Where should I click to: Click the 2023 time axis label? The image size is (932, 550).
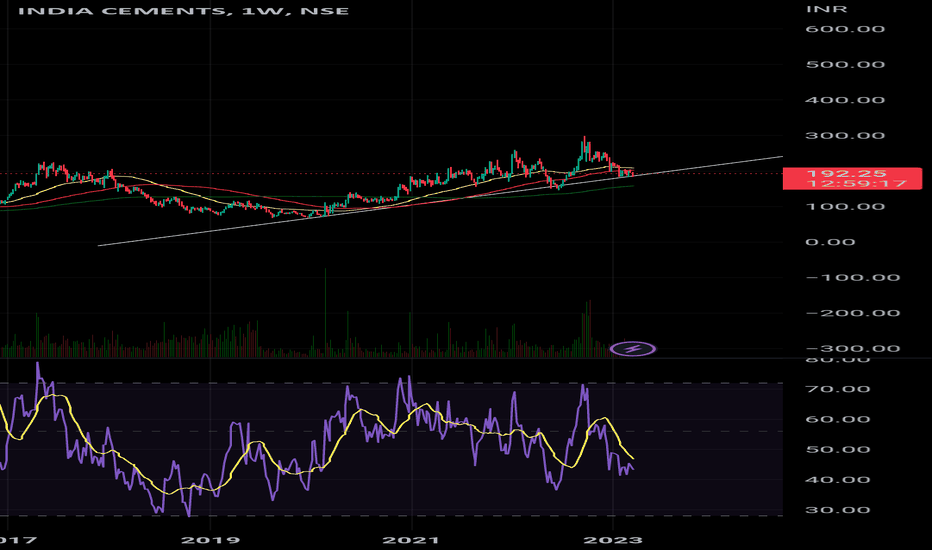613,540
